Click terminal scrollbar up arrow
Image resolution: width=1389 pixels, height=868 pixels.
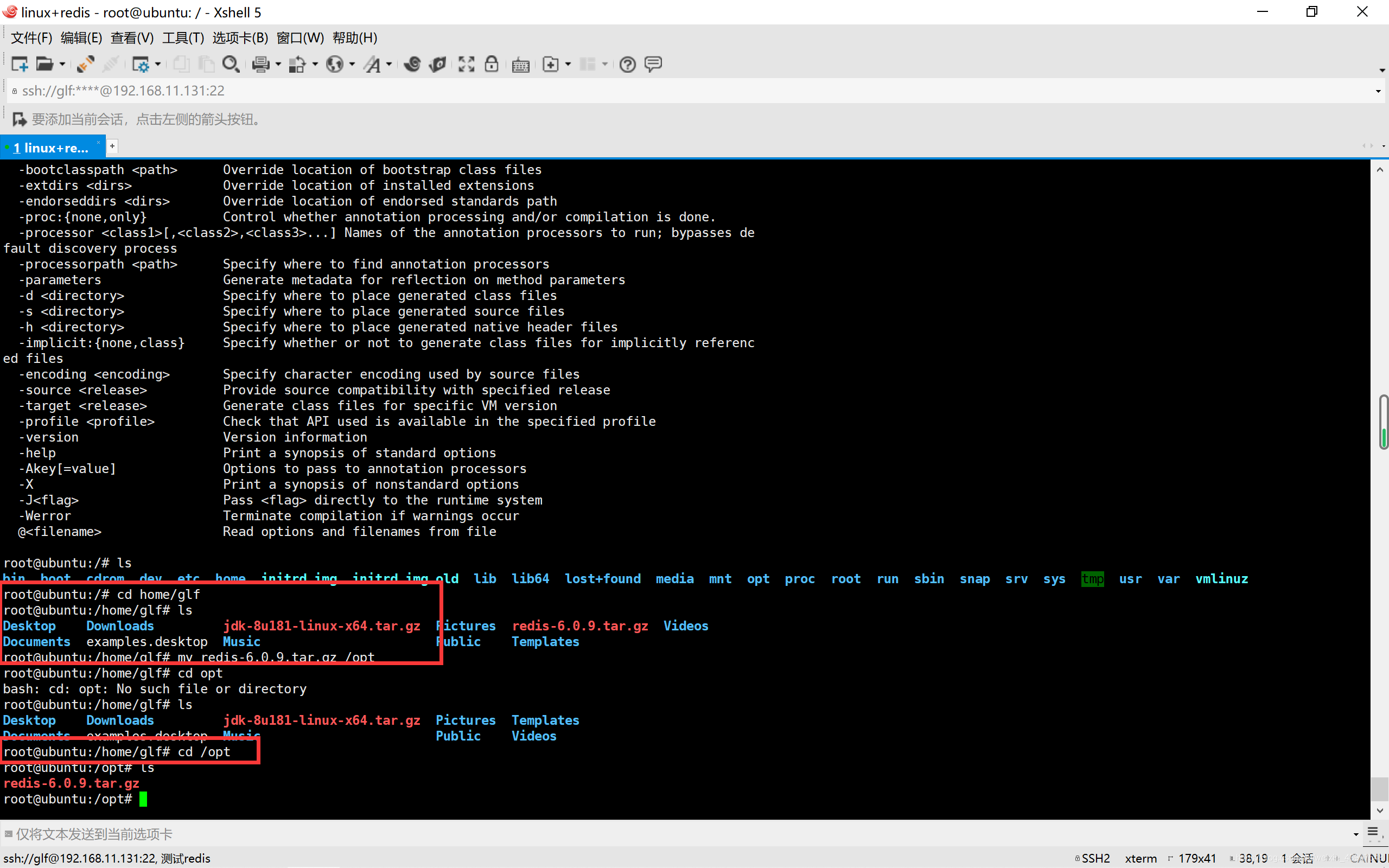(1380, 169)
